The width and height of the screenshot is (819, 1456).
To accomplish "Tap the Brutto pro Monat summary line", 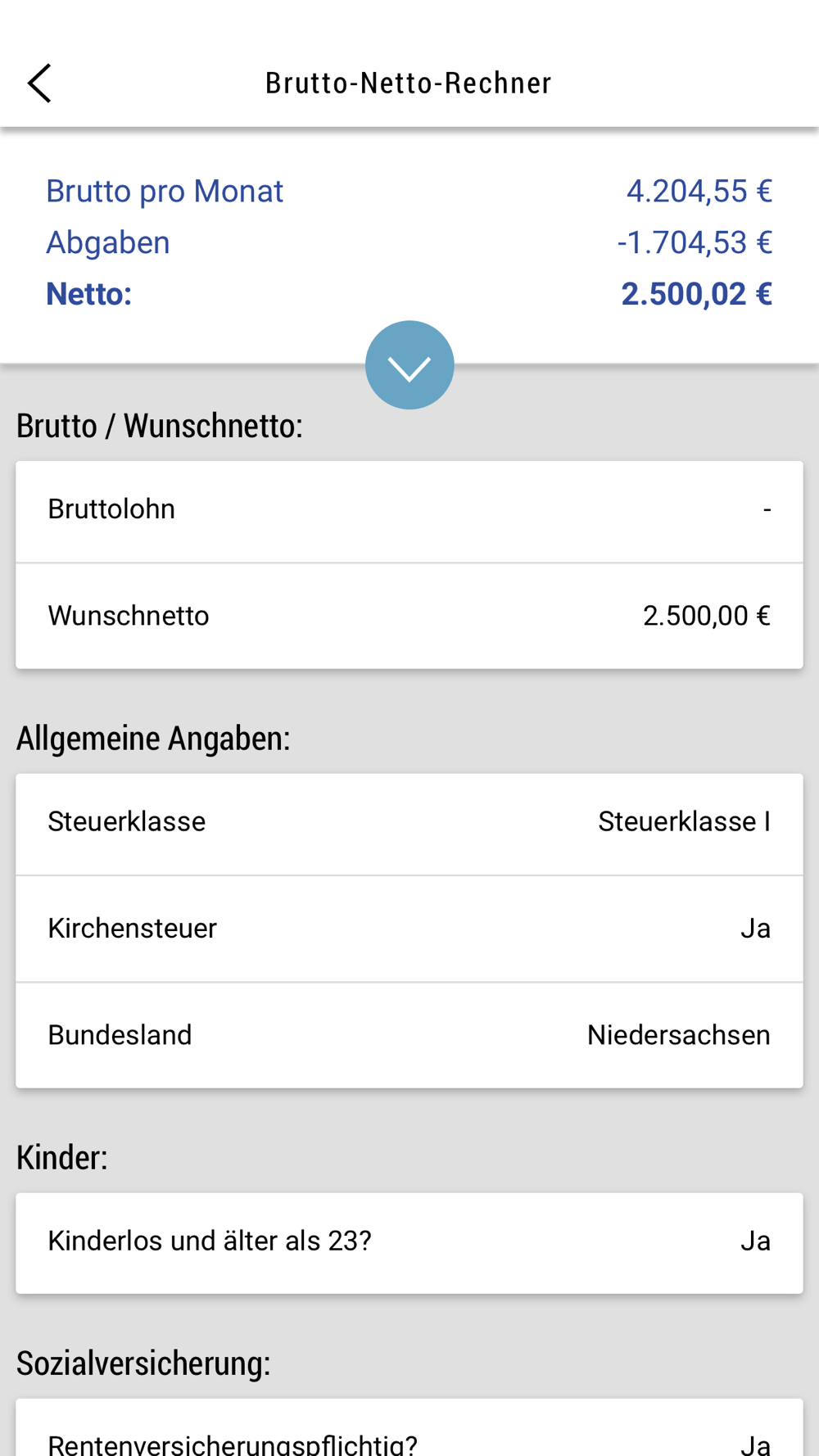I will [409, 191].
